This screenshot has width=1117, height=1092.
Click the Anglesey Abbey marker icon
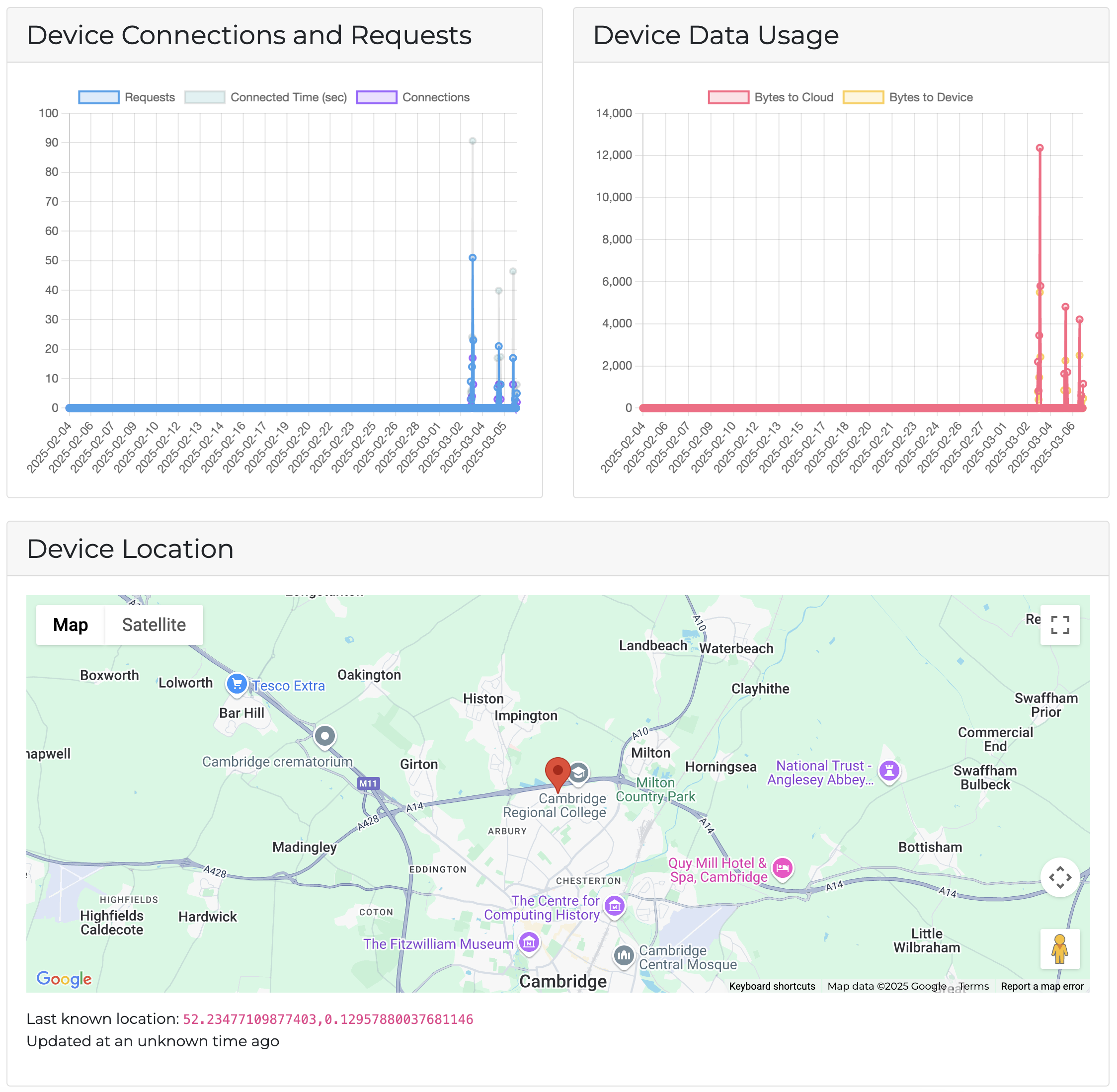(888, 771)
